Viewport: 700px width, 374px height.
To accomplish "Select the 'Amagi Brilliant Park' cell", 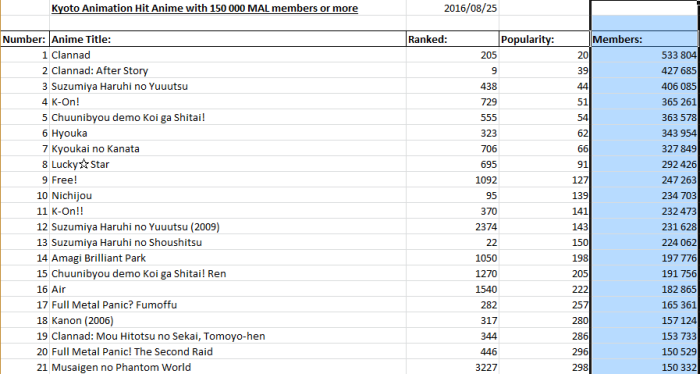I will click(x=228, y=258).
